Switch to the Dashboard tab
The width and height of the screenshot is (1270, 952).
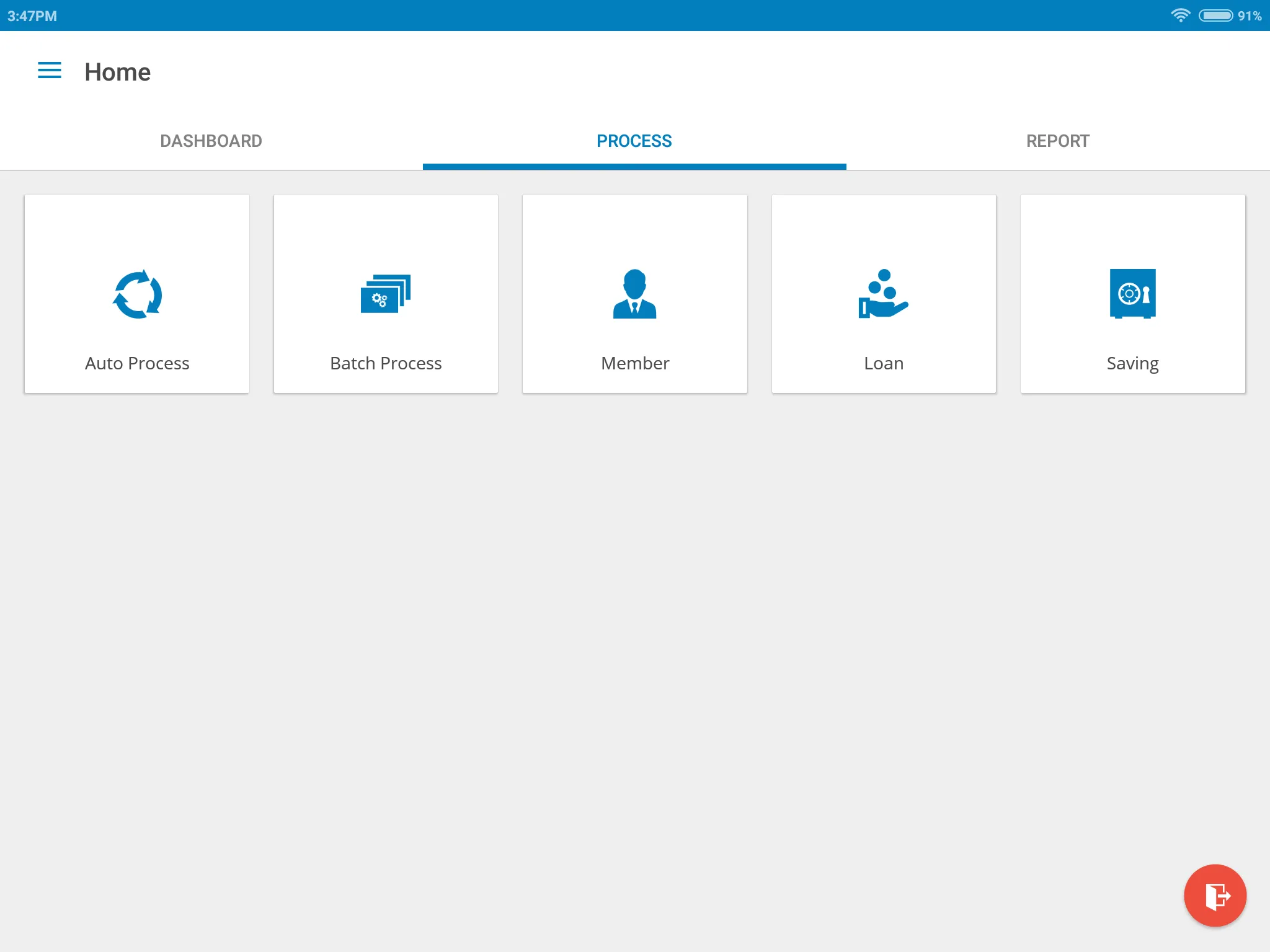[211, 141]
